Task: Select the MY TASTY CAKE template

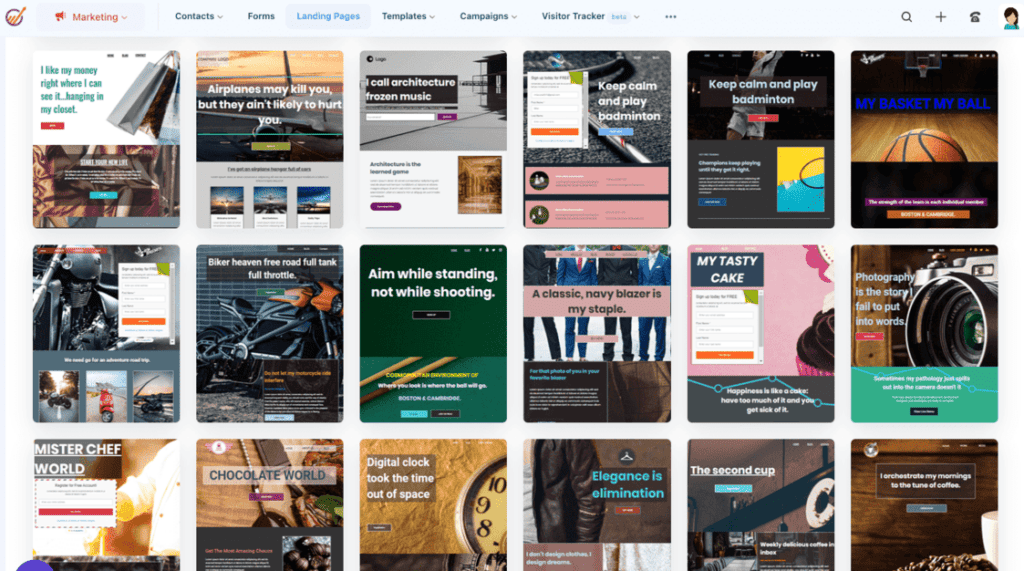Action: [760, 333]
